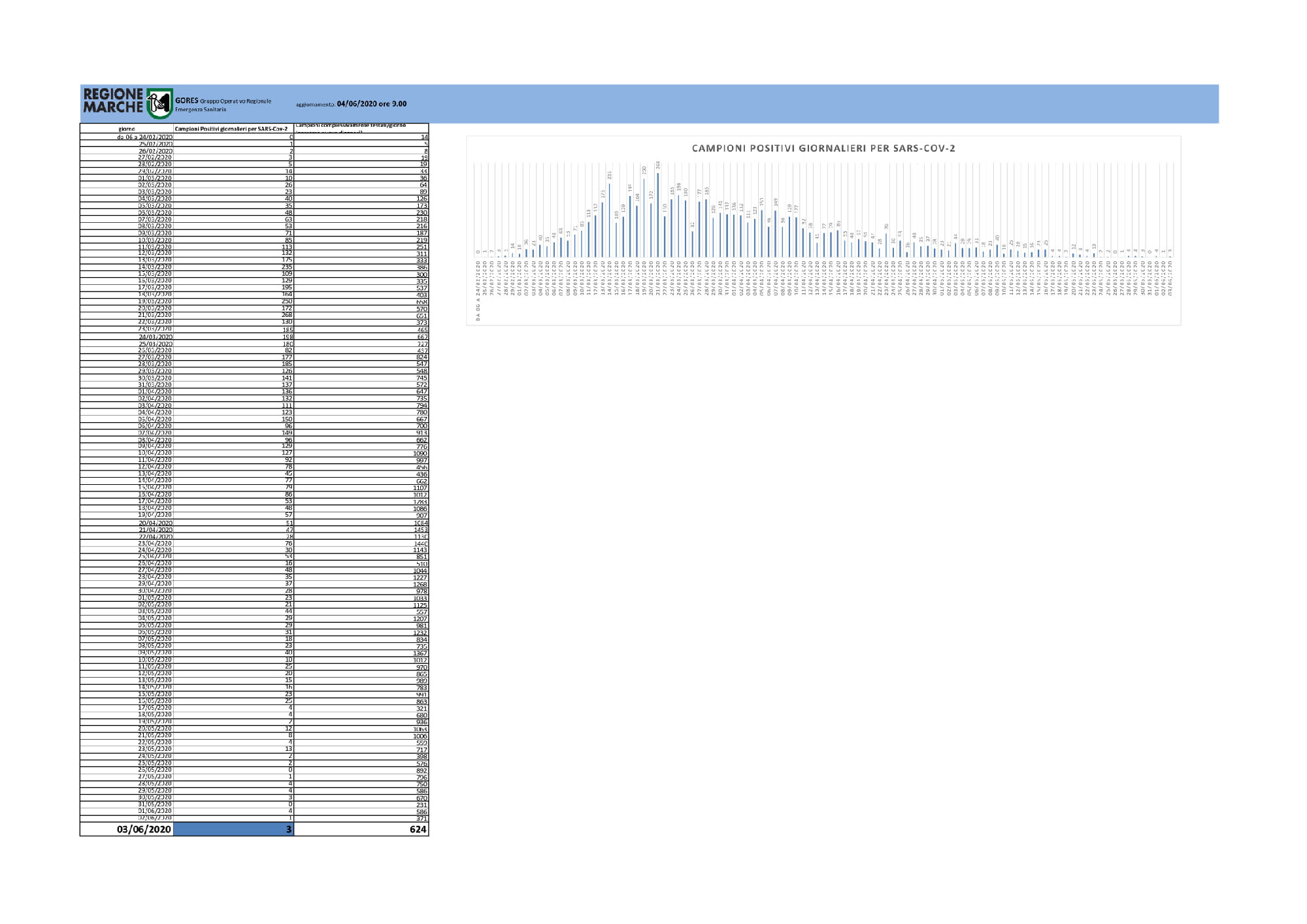Click 'GORES Gruppo Operativo Regionale' heading
This screenshot has width=1307, height=924.
[223, 101]
